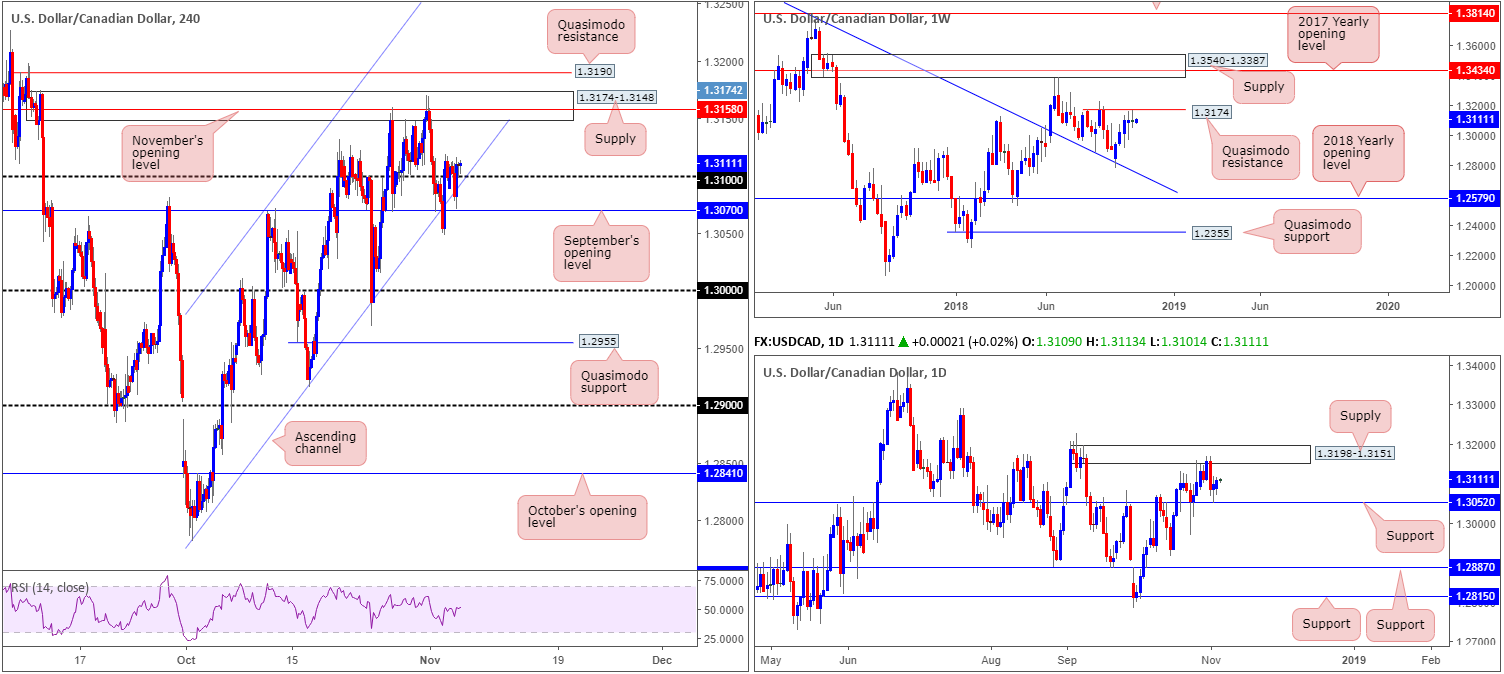Select the 1.2955 price label
The image size is (1504, 674).
pos(597,342)
